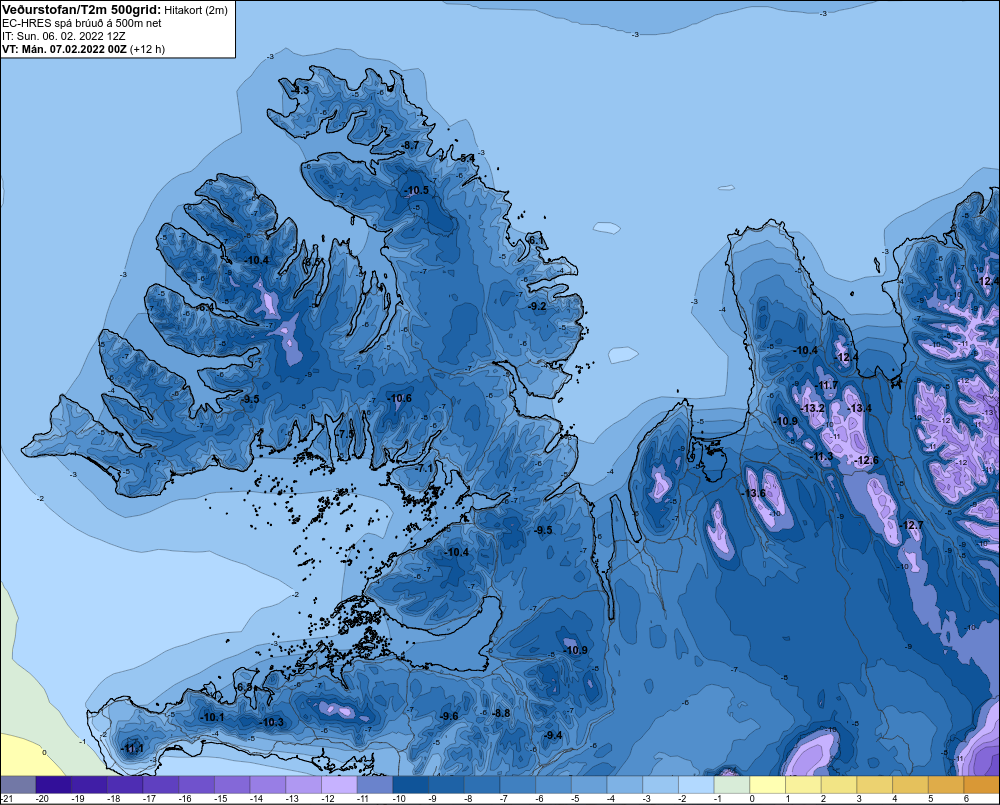This screenshot has height=805, width=1000.
Task: Click the -13.6 temperature label on the map
Action: coord(753,493)
